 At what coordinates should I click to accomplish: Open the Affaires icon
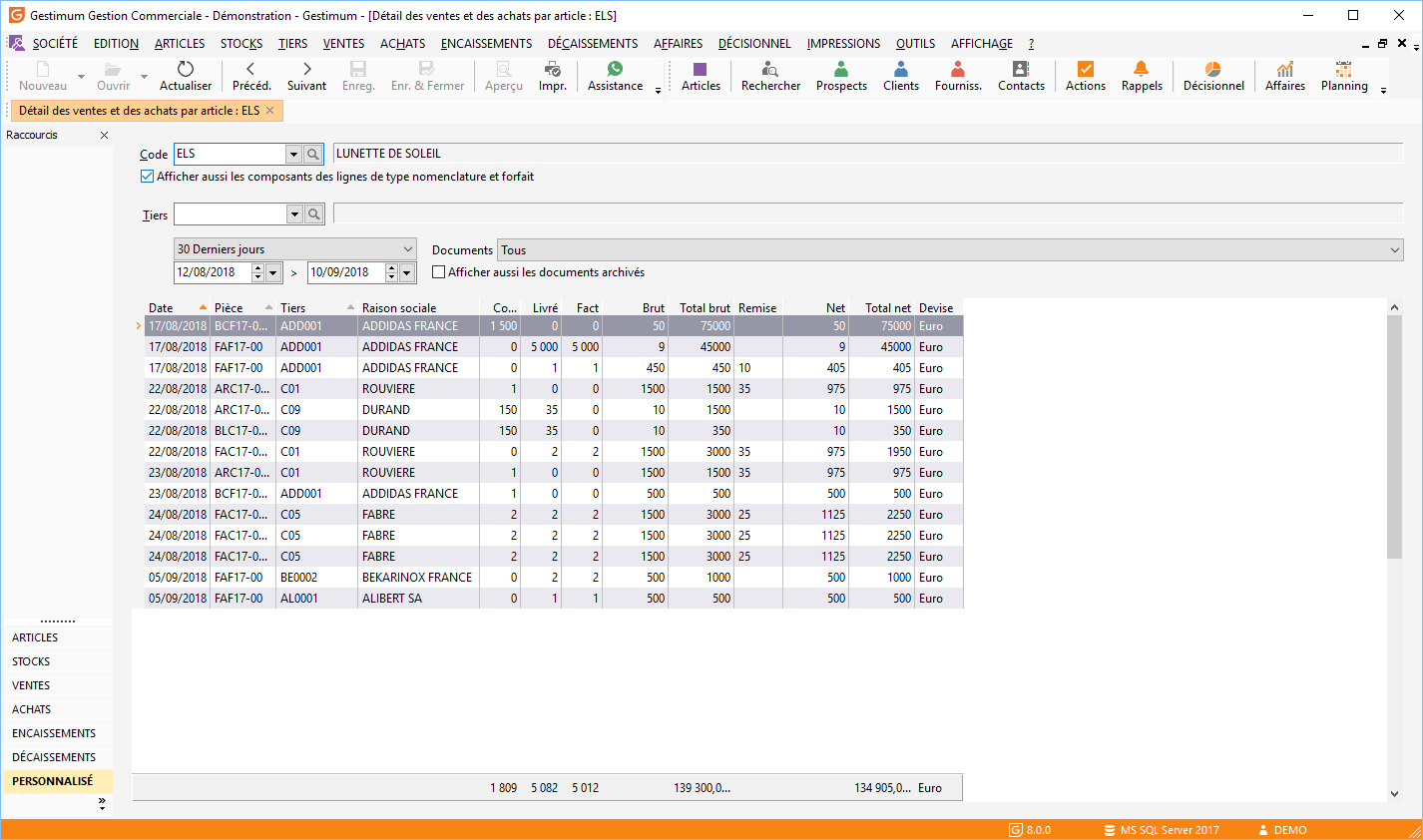(1285, 69)
